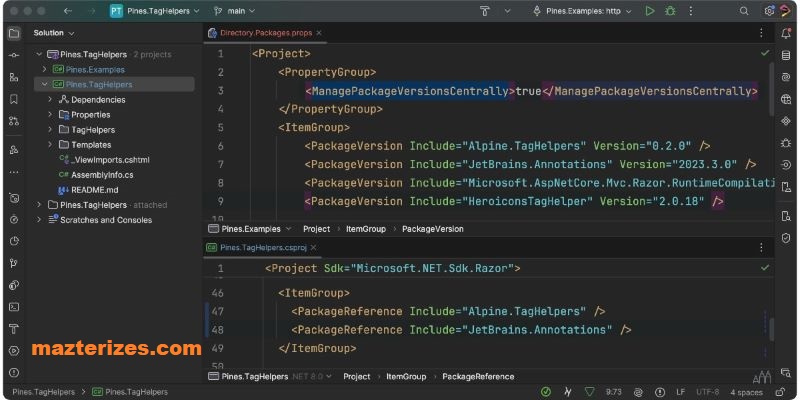Open the Build hammer icon in left sidebar
Image resolution: width=800 pixels, height=400 pixels.
14,329
